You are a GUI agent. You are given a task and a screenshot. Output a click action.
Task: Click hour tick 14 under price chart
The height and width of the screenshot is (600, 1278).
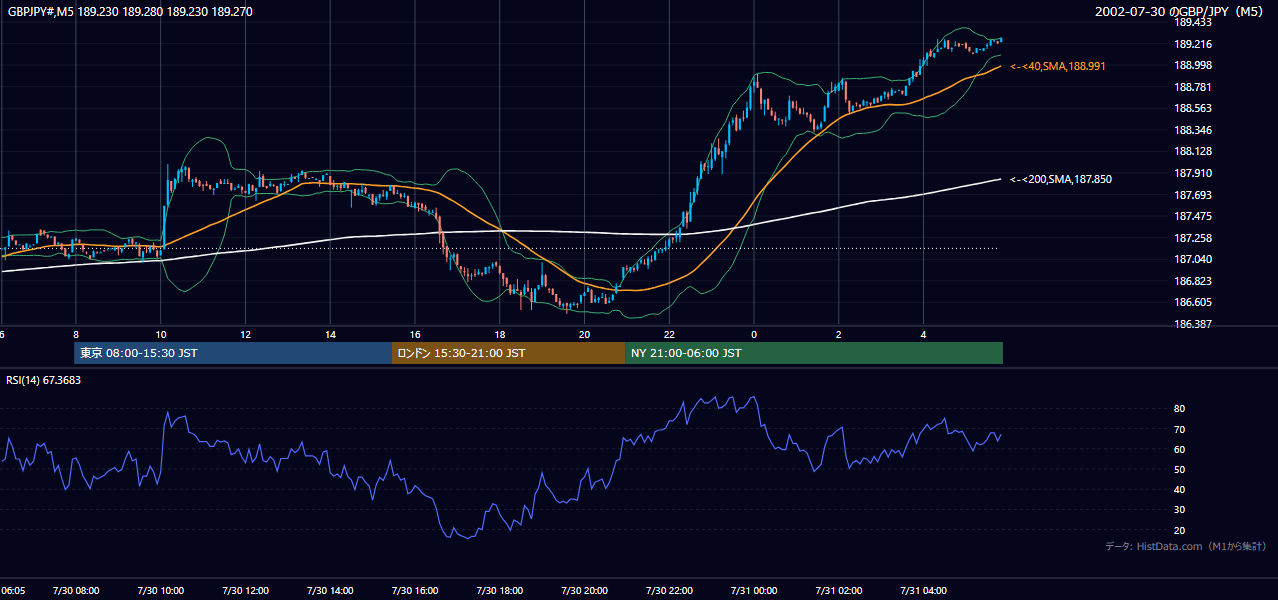330,334
